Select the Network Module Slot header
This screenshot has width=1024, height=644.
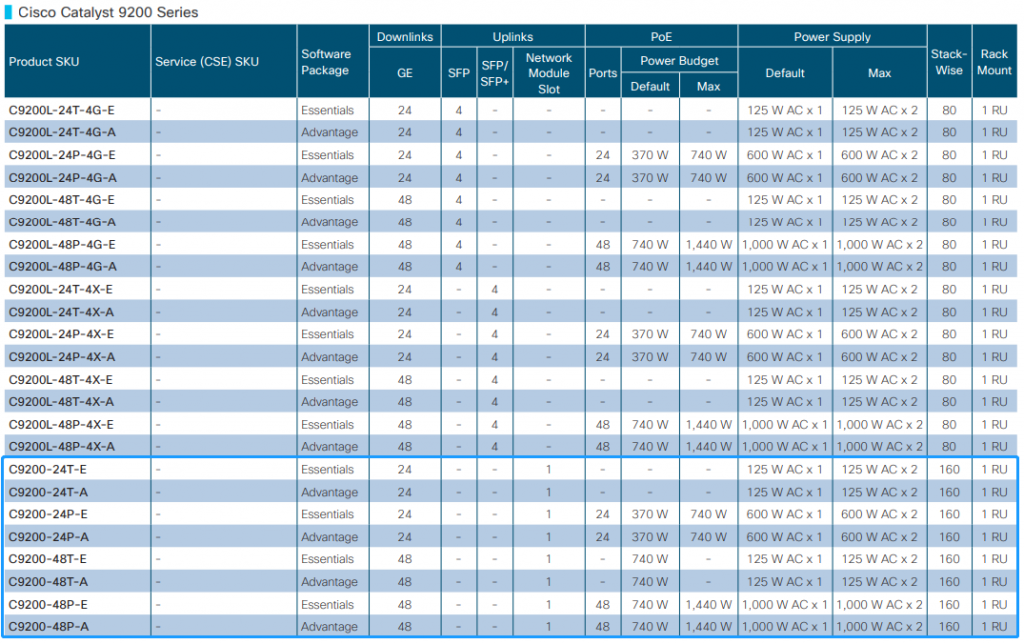coord(548,71)
